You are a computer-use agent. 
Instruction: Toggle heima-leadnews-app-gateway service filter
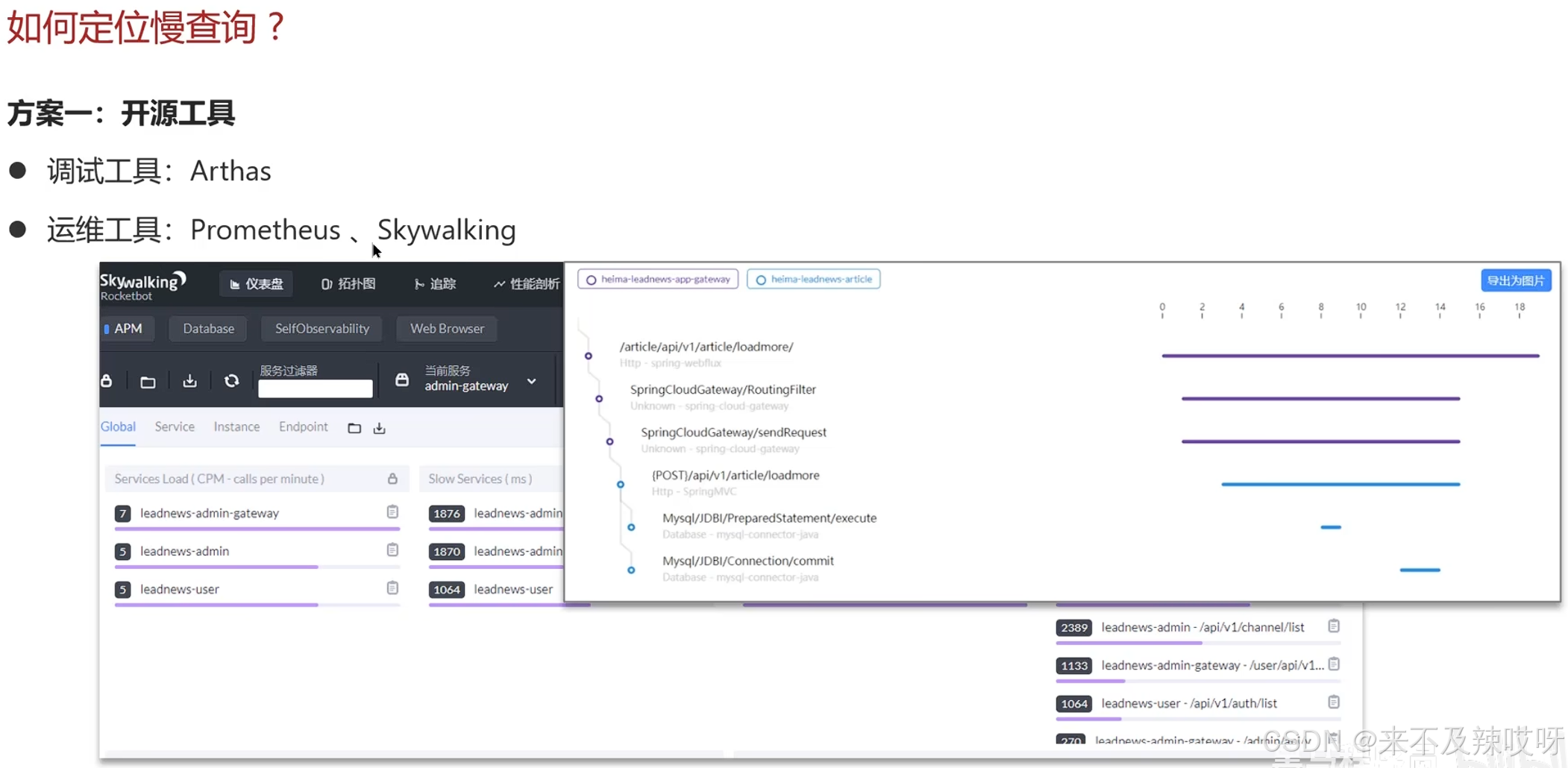click(x=657, y=279)
